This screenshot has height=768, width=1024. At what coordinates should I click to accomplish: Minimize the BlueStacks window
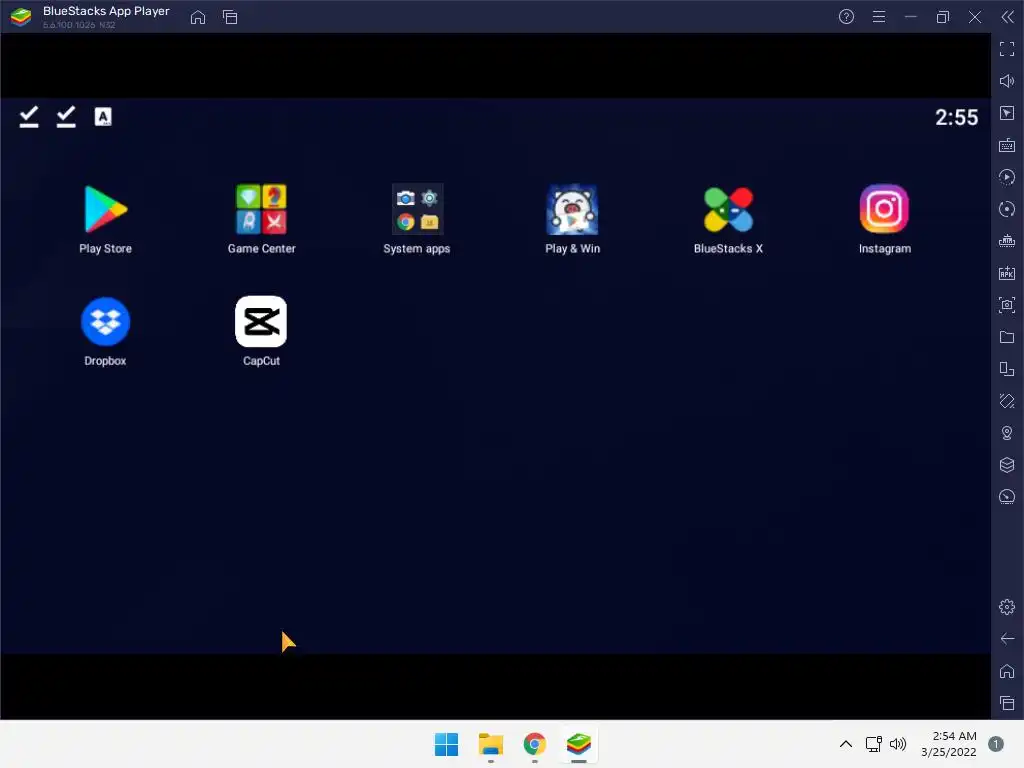click(x=911, y=17)
